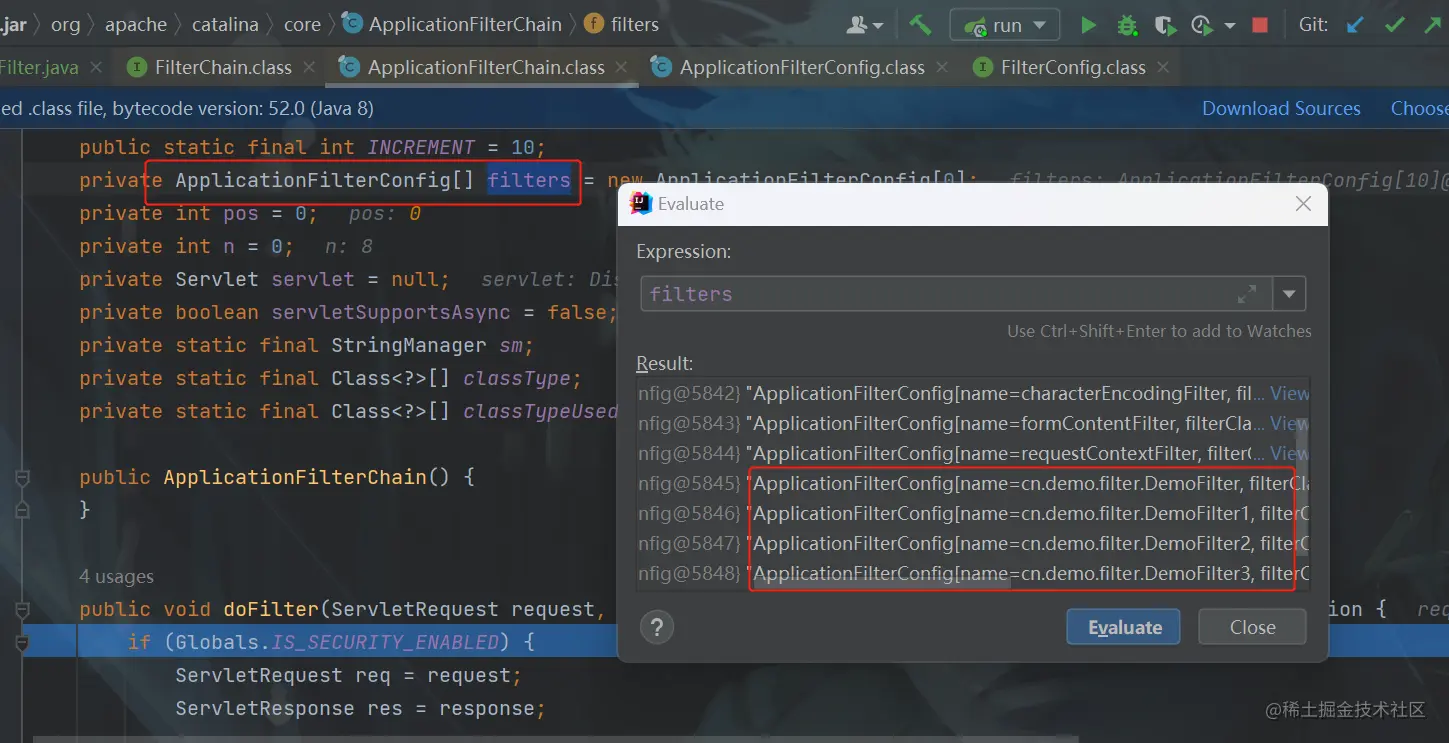The width and height of the screenshot is (1449, 743).
Task: Open the expression history dropdown arrow
Action: [x=1289, y=294]
